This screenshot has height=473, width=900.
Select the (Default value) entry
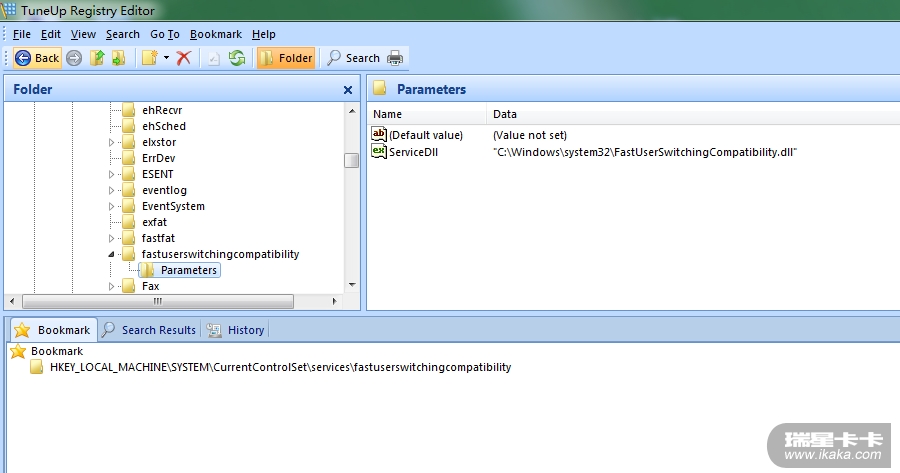pyautogui.click(x=426, y=135)
